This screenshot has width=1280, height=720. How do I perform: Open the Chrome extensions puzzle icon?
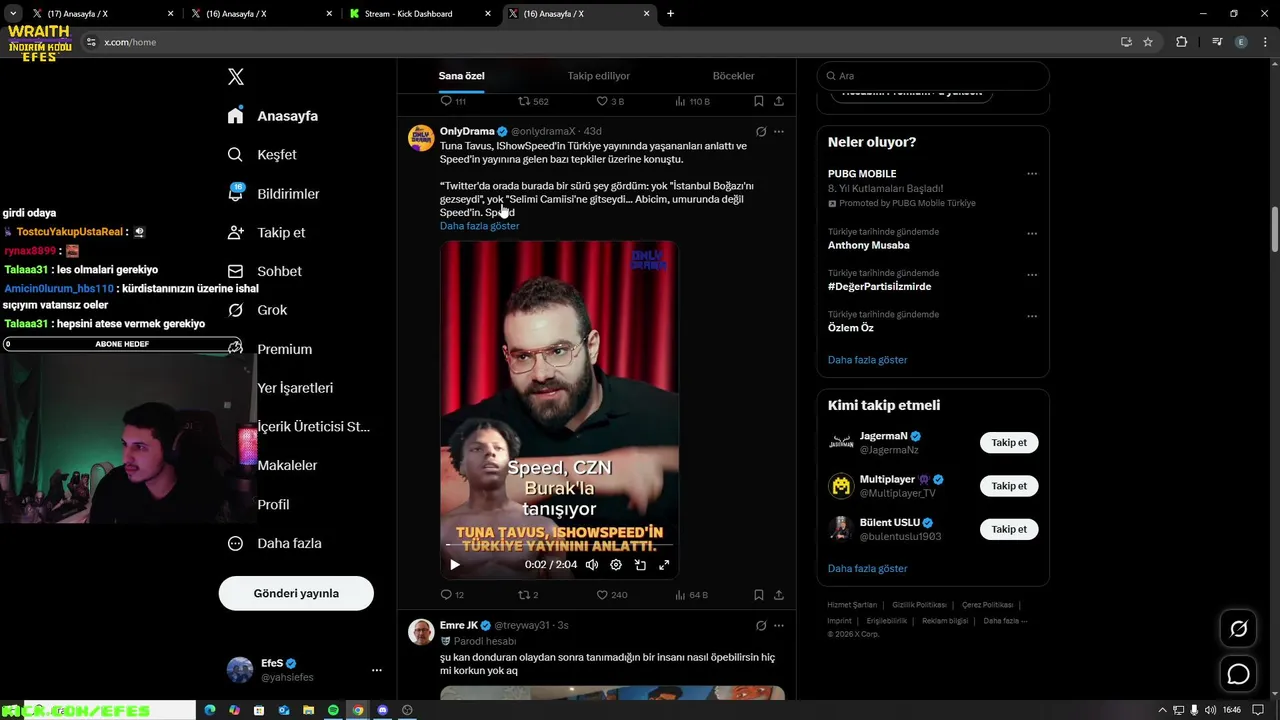1181,42
